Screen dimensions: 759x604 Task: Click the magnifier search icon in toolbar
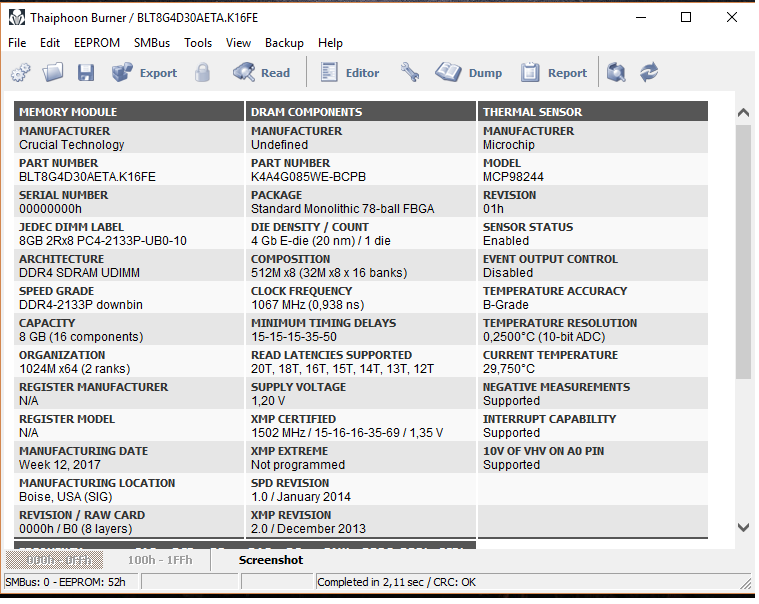(616, 73)
